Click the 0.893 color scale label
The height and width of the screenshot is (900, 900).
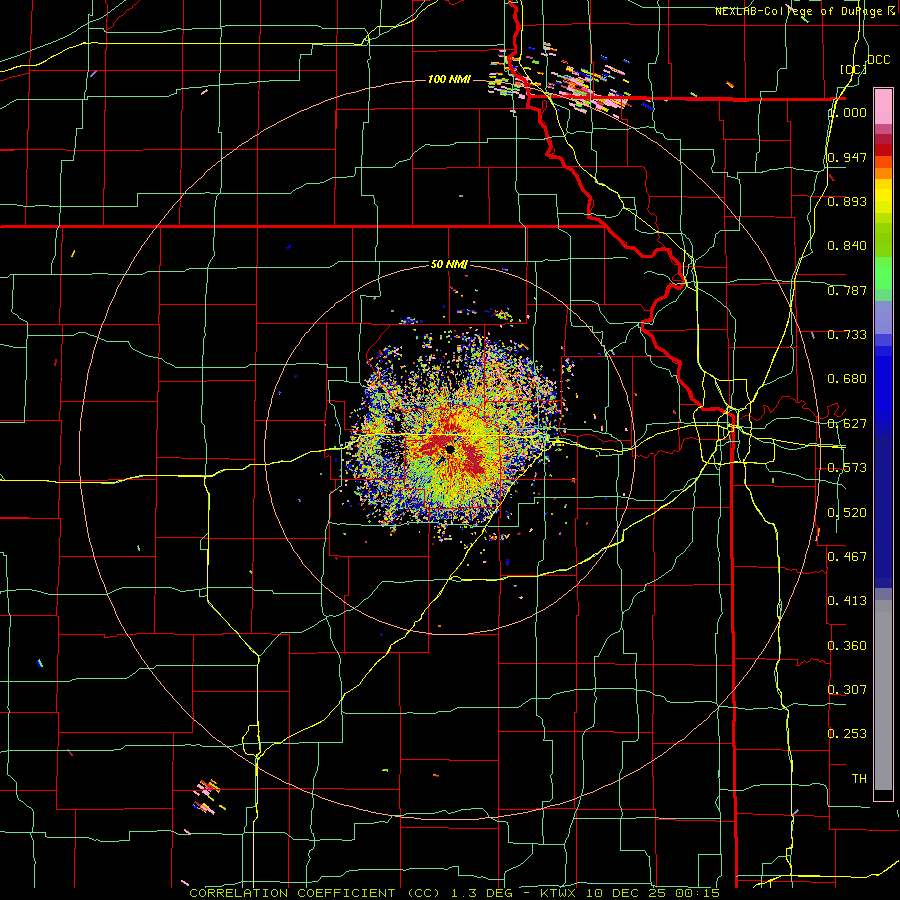[847, 201]
